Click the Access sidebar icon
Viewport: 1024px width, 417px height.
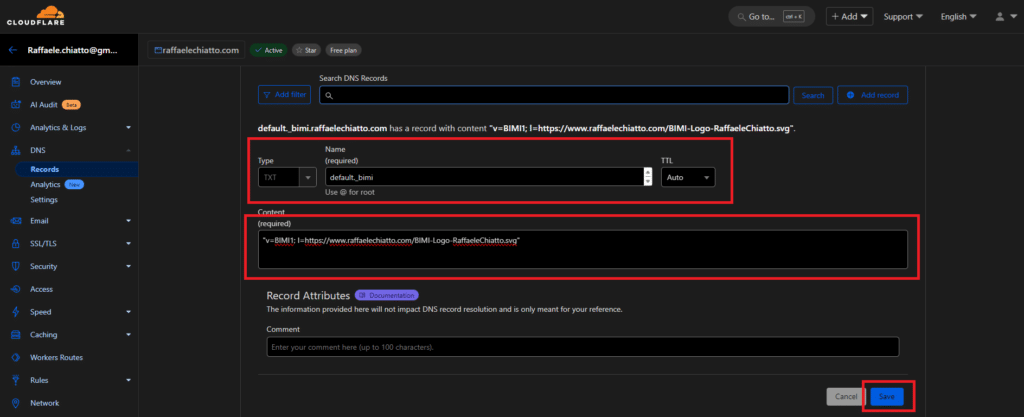coord(16,289)
